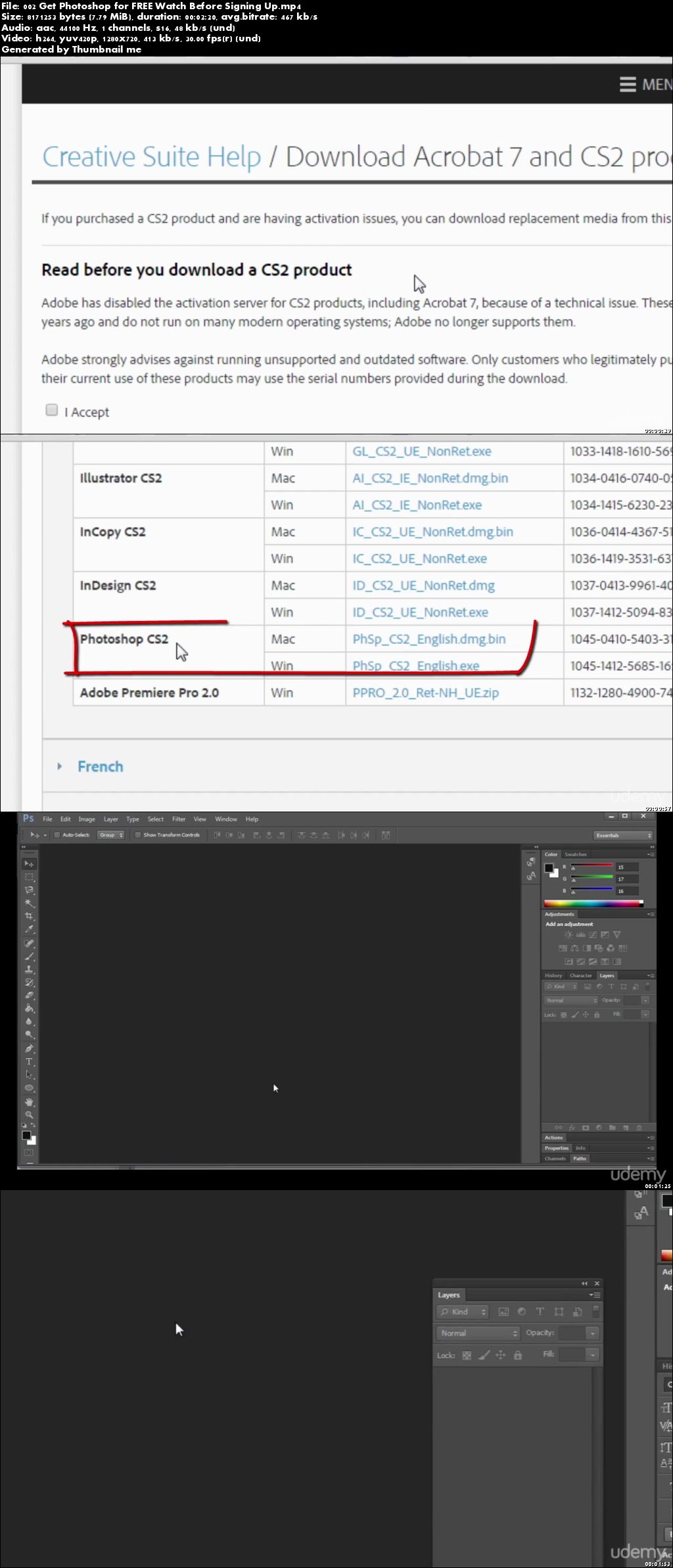The width and height of the screenshot is (673, 1568).
Task: Open floating Layers panel flyout menu
Action: pos(595,1295)
